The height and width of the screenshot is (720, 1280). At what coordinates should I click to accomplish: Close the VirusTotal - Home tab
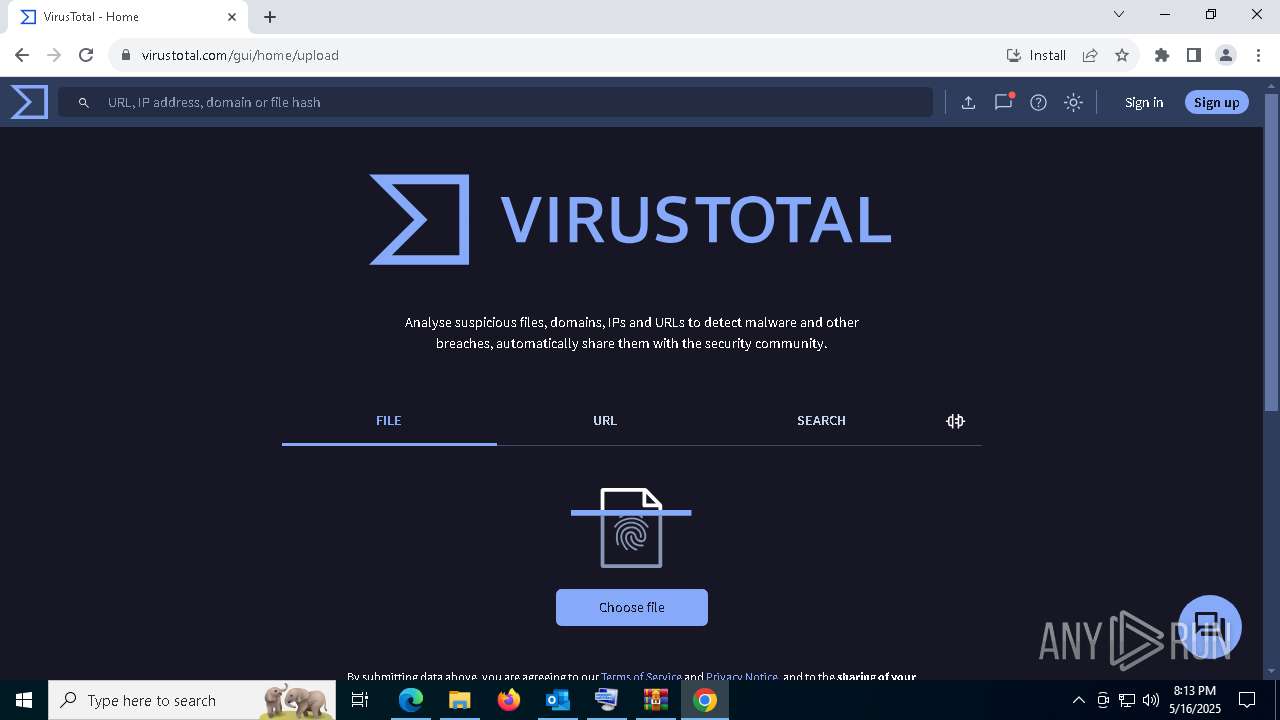(x=232, y=17)
